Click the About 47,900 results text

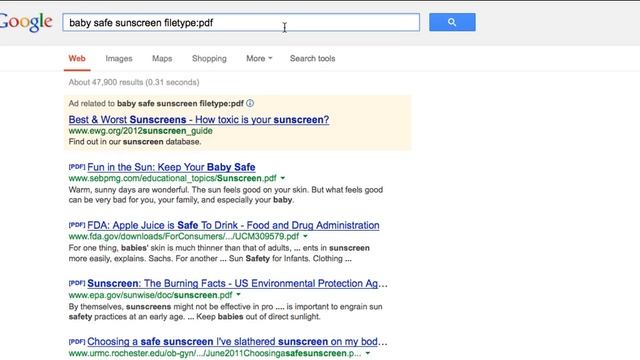pyautogui.click(x=134, y=82)
